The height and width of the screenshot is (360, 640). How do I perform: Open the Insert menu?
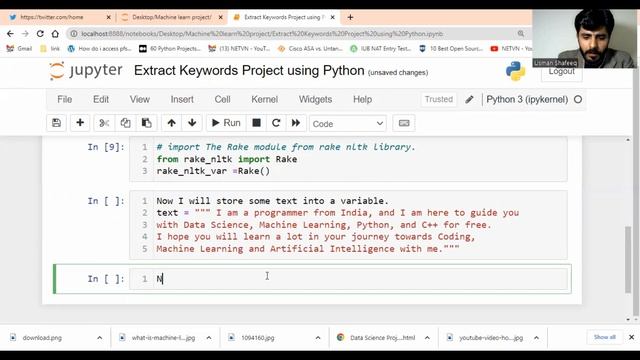tap(182, 99)
